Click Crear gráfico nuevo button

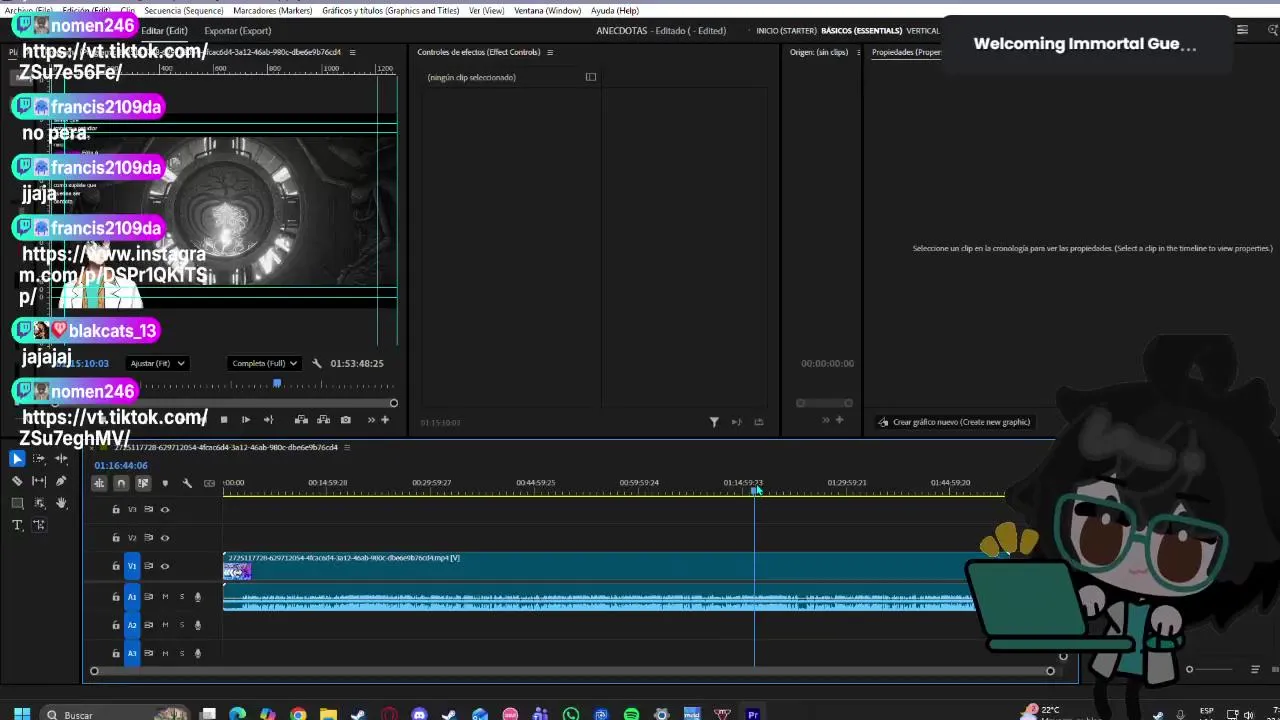click(953, 422)
